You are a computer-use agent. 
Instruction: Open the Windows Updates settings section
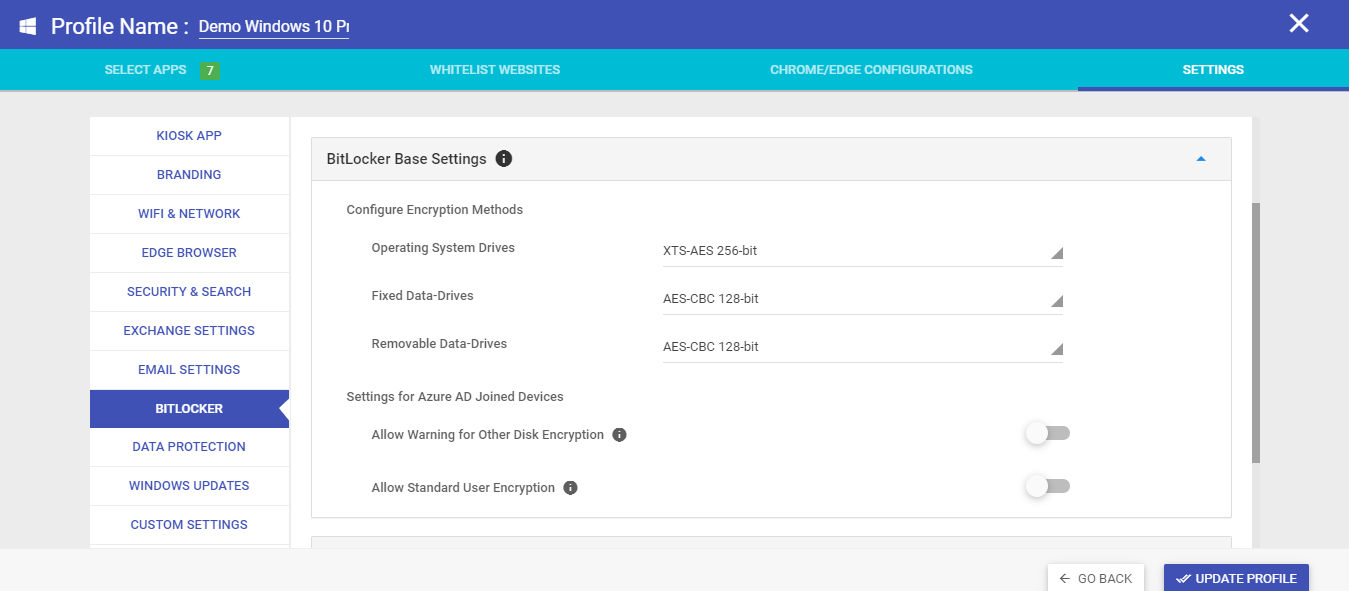189,486
